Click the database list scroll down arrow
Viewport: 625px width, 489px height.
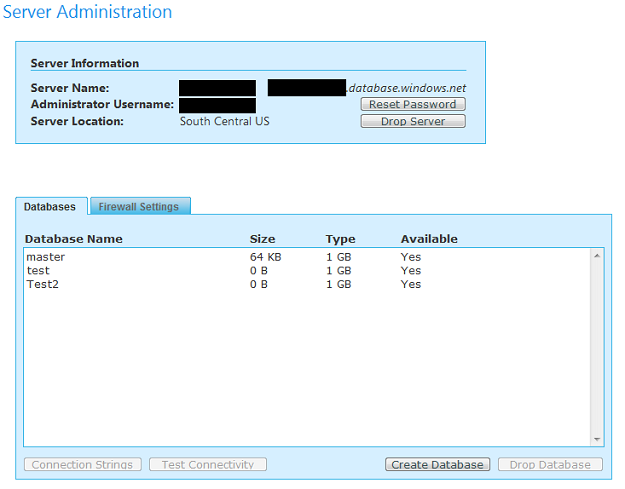click(x=597, y=439)
